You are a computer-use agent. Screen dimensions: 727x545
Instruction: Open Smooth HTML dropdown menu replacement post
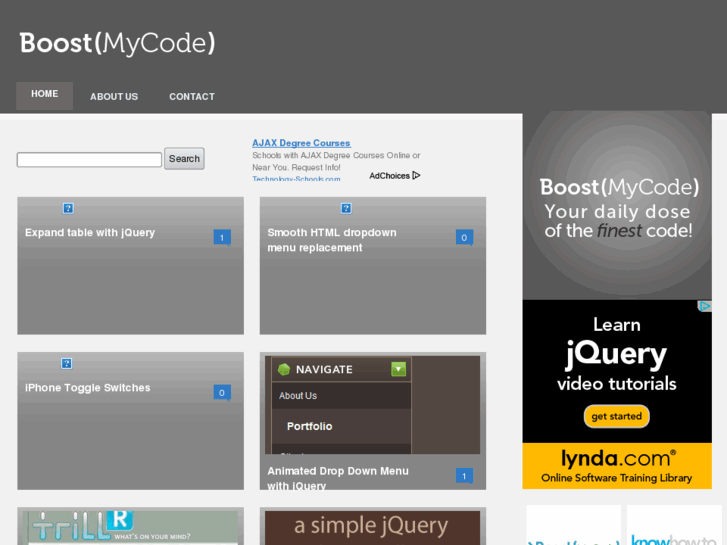(x=332, y=240)
